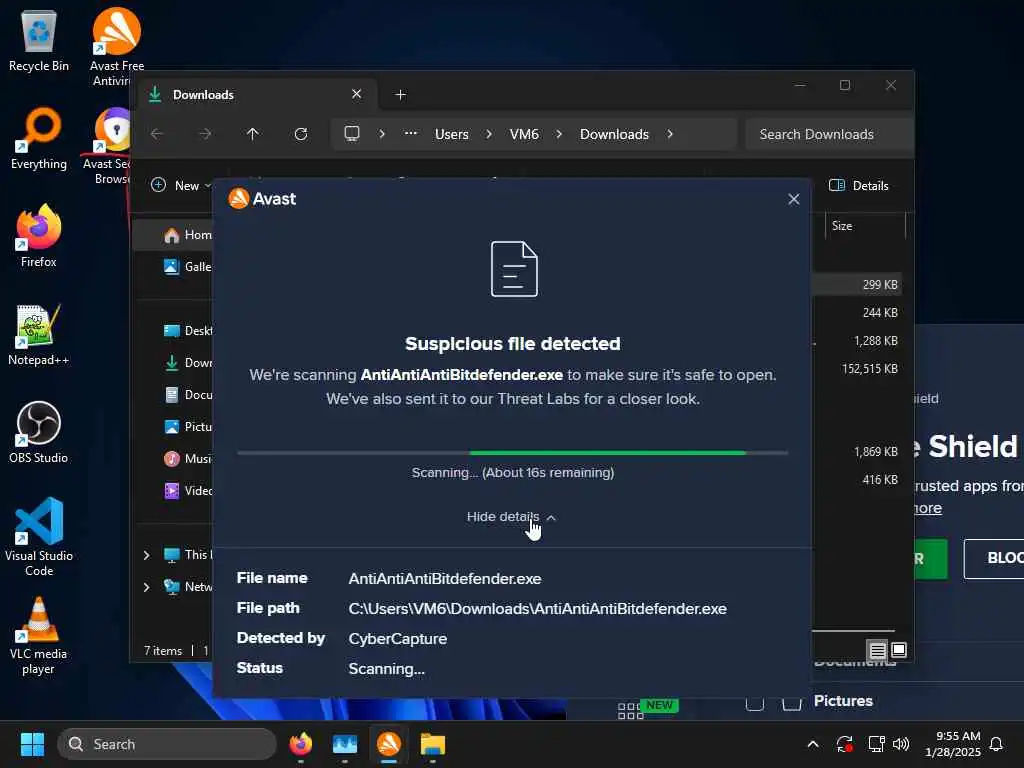The width and height of the screenshot is (1024, 768).
Task: Launch OBS Studio from the desktop
Action: click(39, 432)
